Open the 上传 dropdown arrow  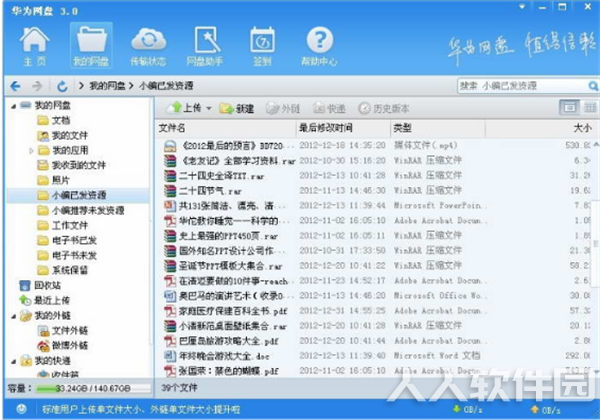[209, 109]
